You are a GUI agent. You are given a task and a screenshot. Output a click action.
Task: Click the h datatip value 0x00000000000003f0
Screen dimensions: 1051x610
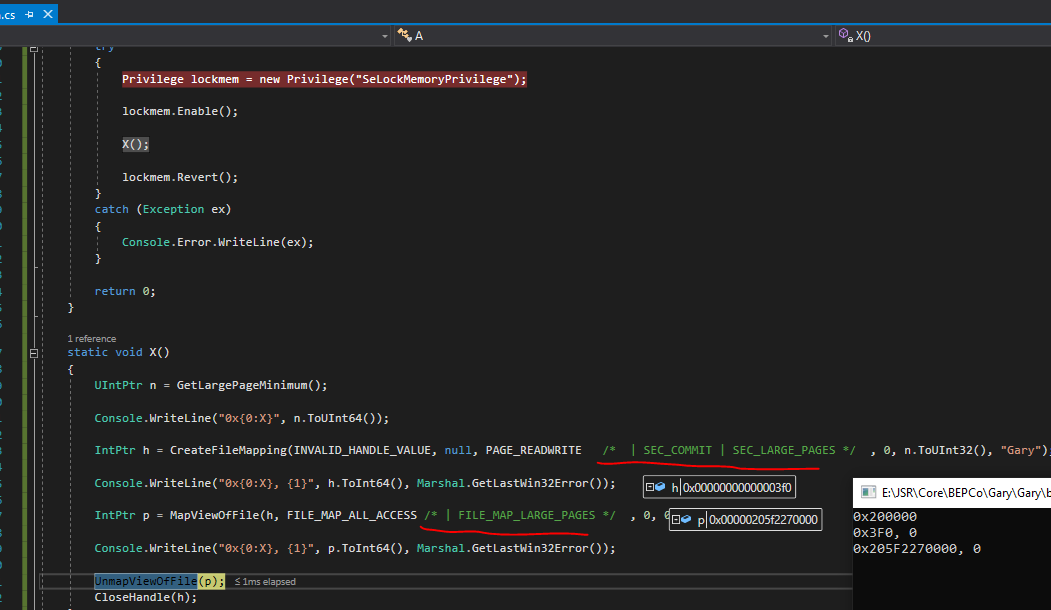[x=737, y=488]
